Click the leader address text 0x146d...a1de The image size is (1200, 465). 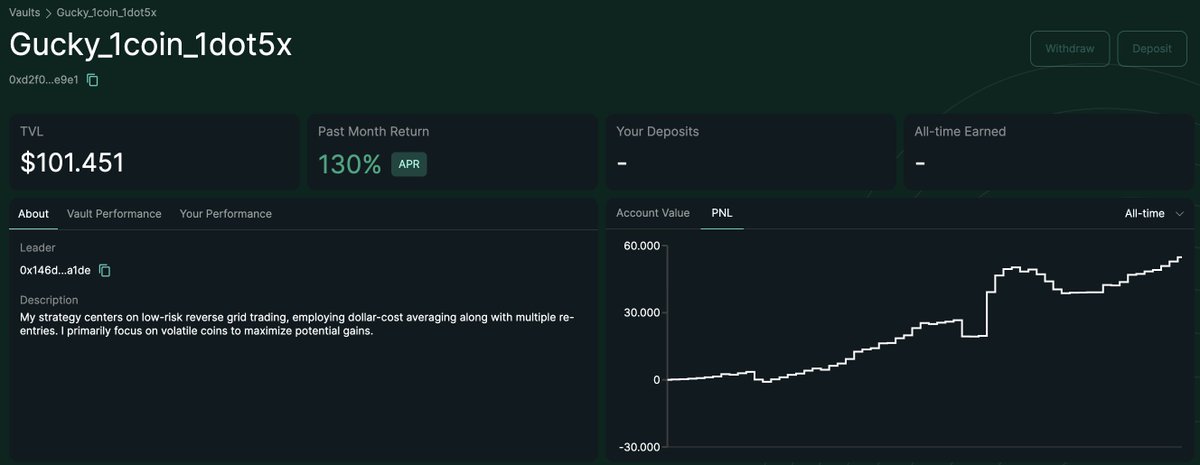pyautogui.click(x=56, y=270)
